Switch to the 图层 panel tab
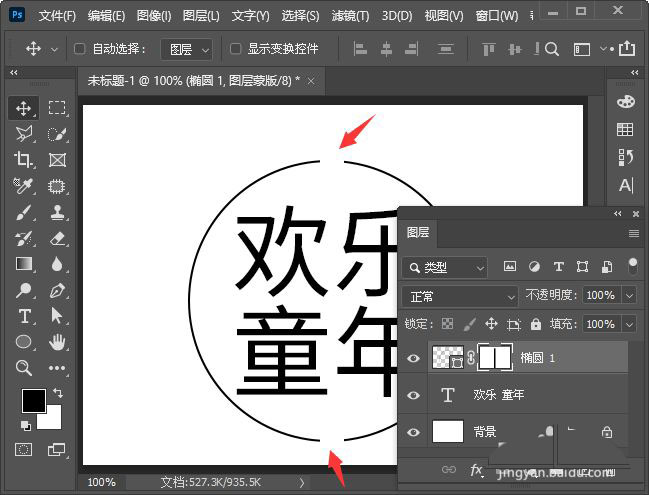The height and width of the screenshot is (495, 649). [x=418, y=233]
